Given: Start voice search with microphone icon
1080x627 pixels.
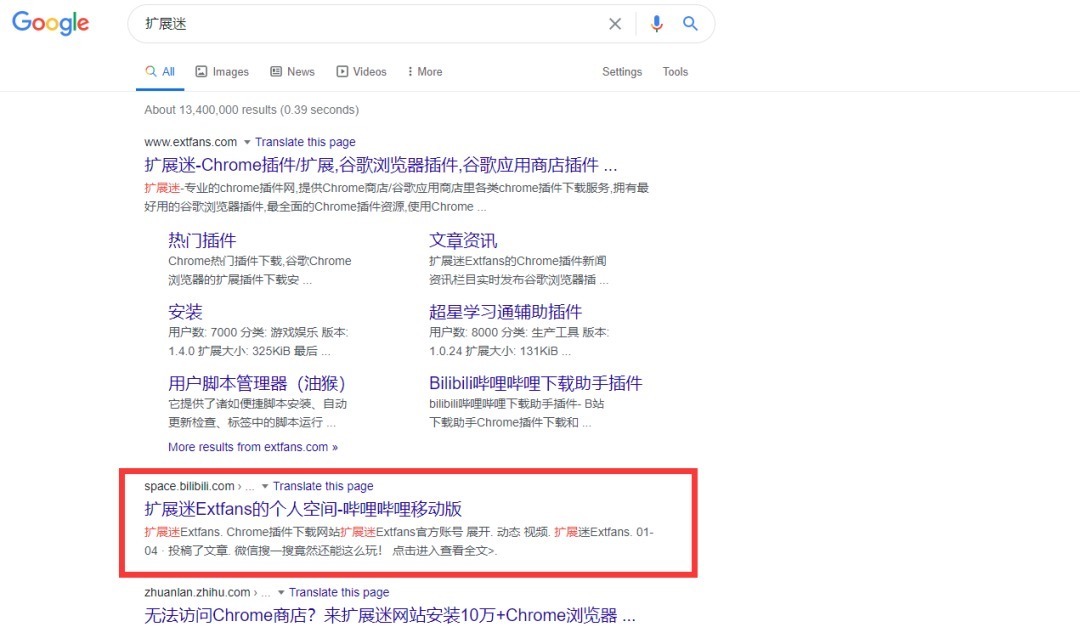Looking at the screenshot, I should coord(656,24).
